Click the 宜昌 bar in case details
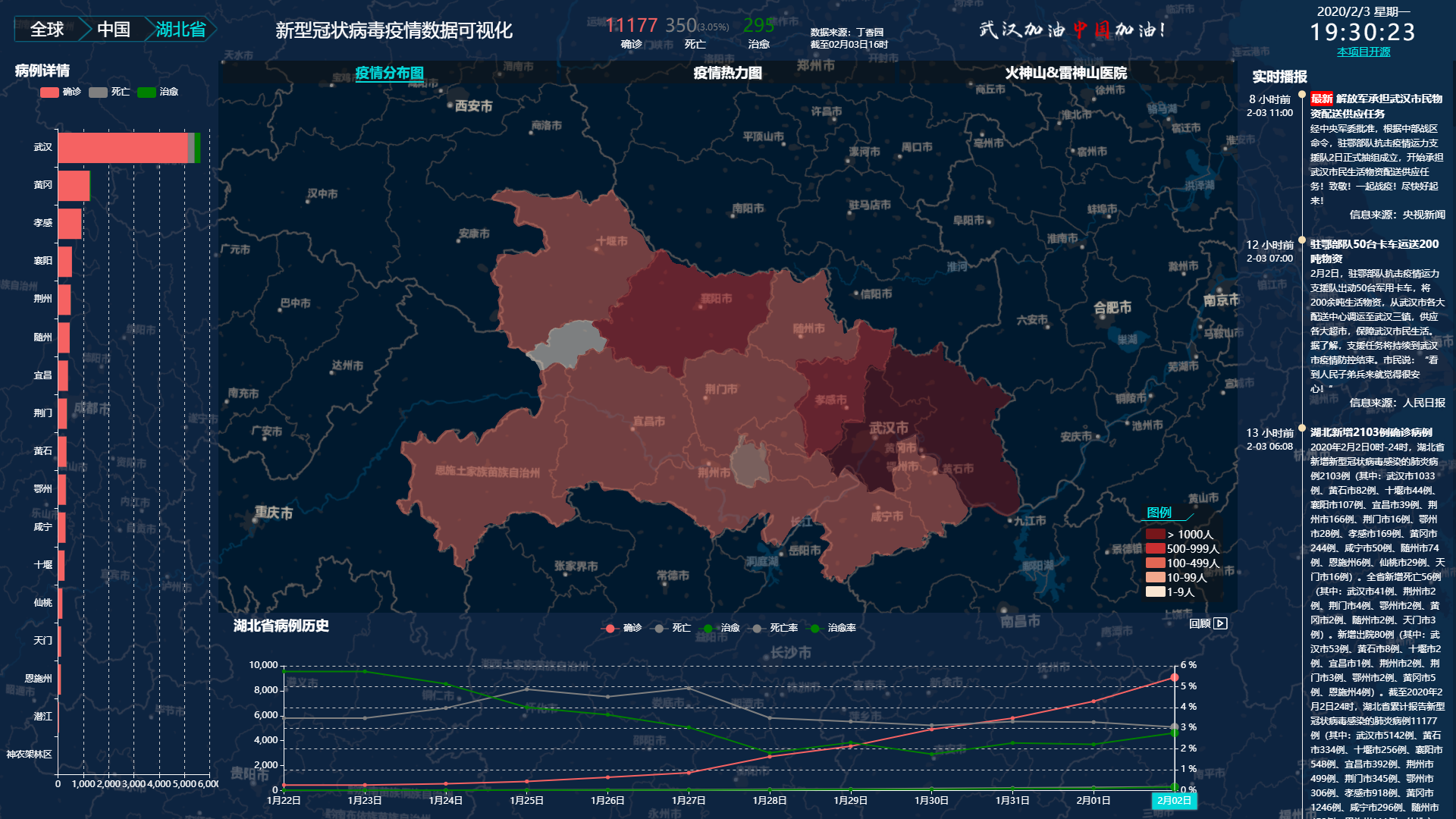Viewport: 1456px width, 819px height. (x=63, y=376)
